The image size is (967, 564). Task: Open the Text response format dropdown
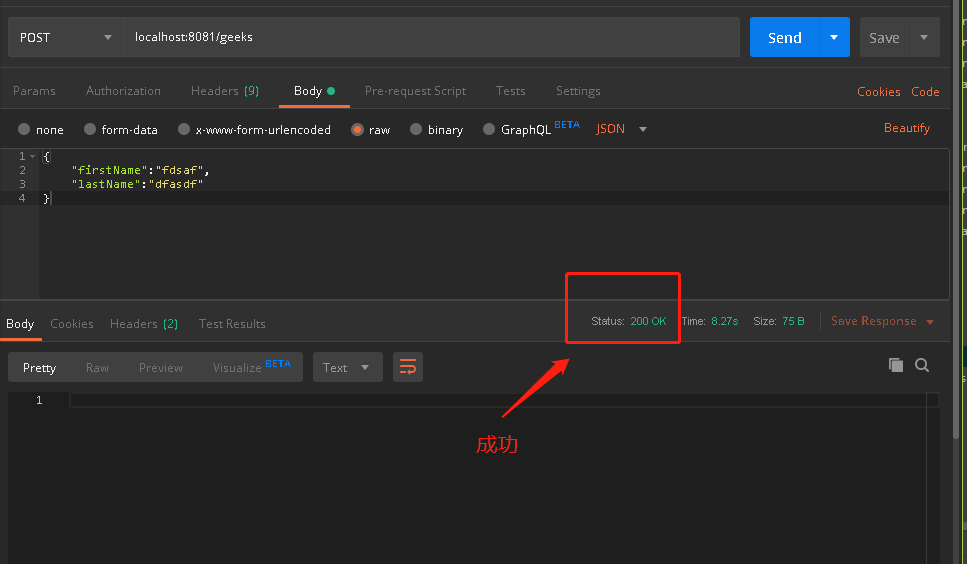click(x=346, y=367)
